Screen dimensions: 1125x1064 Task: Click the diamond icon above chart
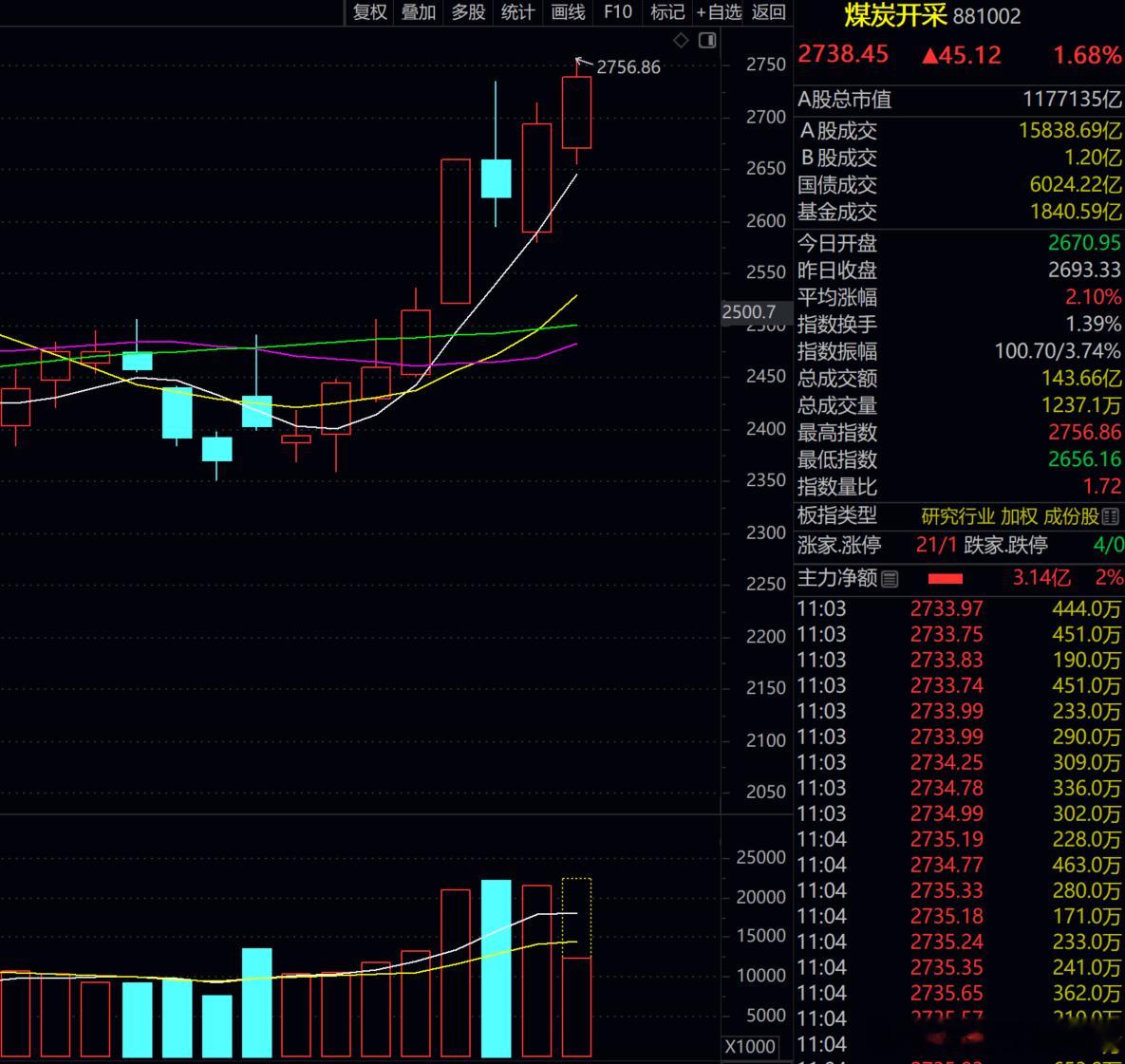click(x=681, y=40)
